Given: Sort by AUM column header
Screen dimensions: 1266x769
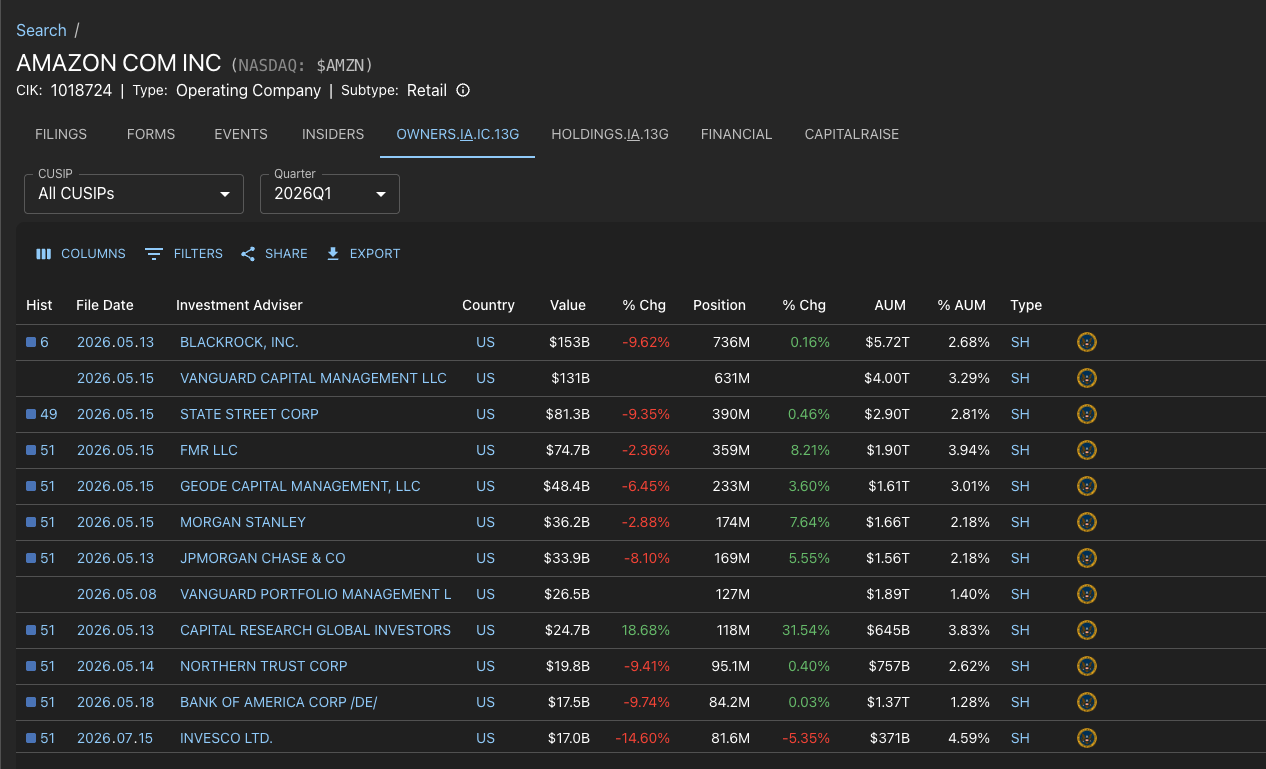Looking at the screenshot, I should (x=890, y=305).
